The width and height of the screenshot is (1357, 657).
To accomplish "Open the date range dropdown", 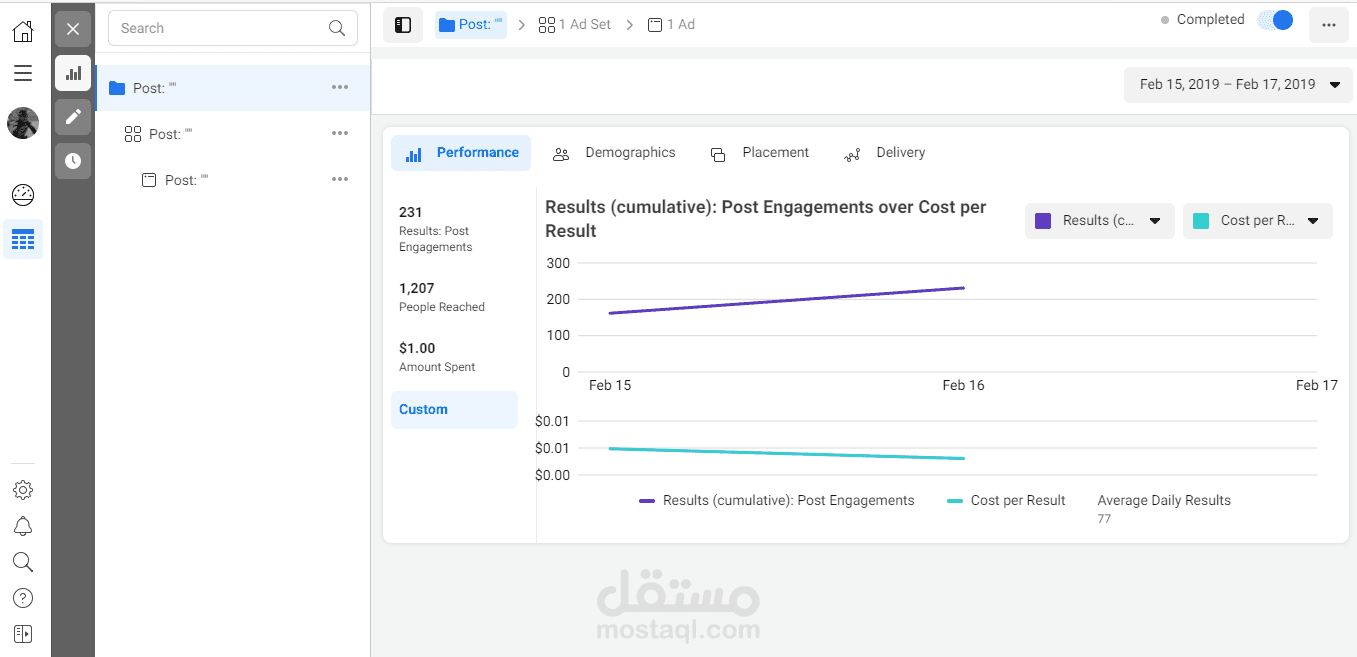I will [x=1238, y=85].
